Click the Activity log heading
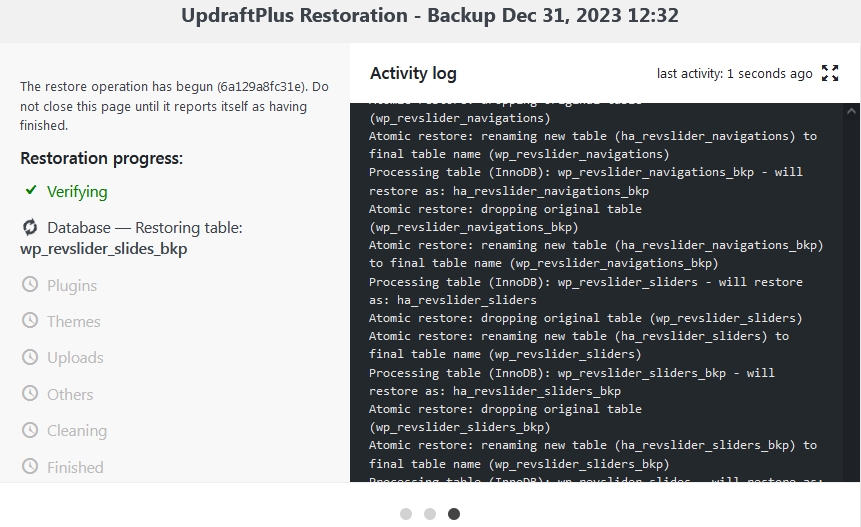Image resolution: width=861 pixels, height=527 pixels. pos(413,73)
